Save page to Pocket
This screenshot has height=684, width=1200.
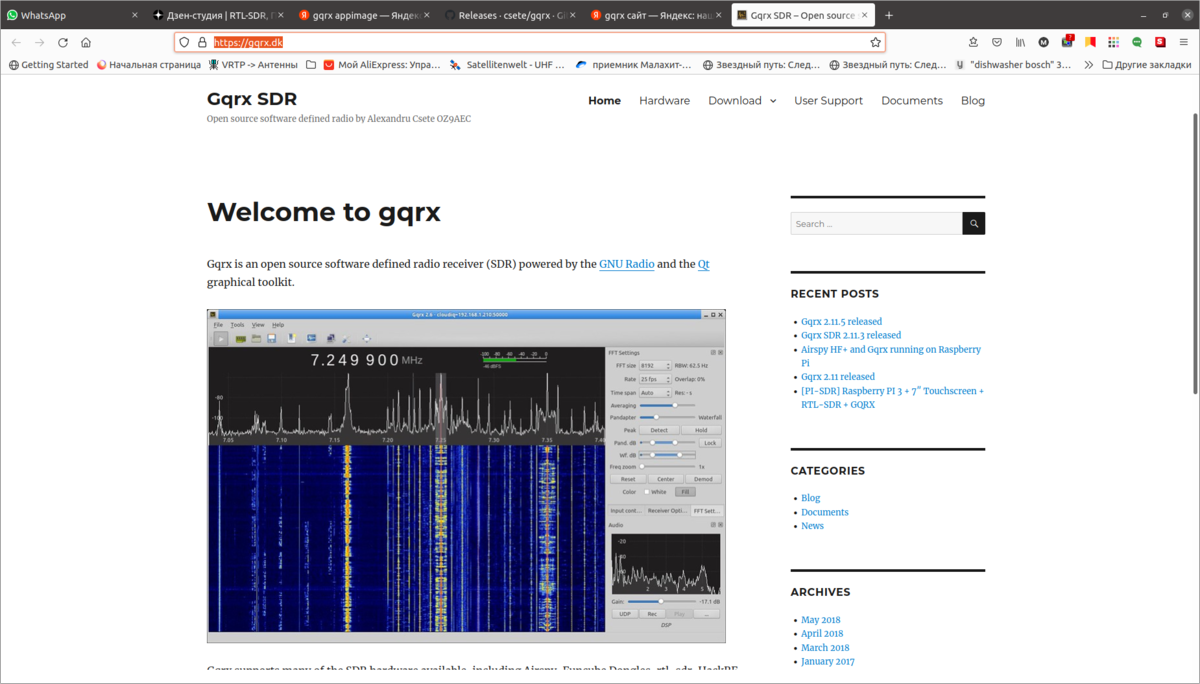997,42
